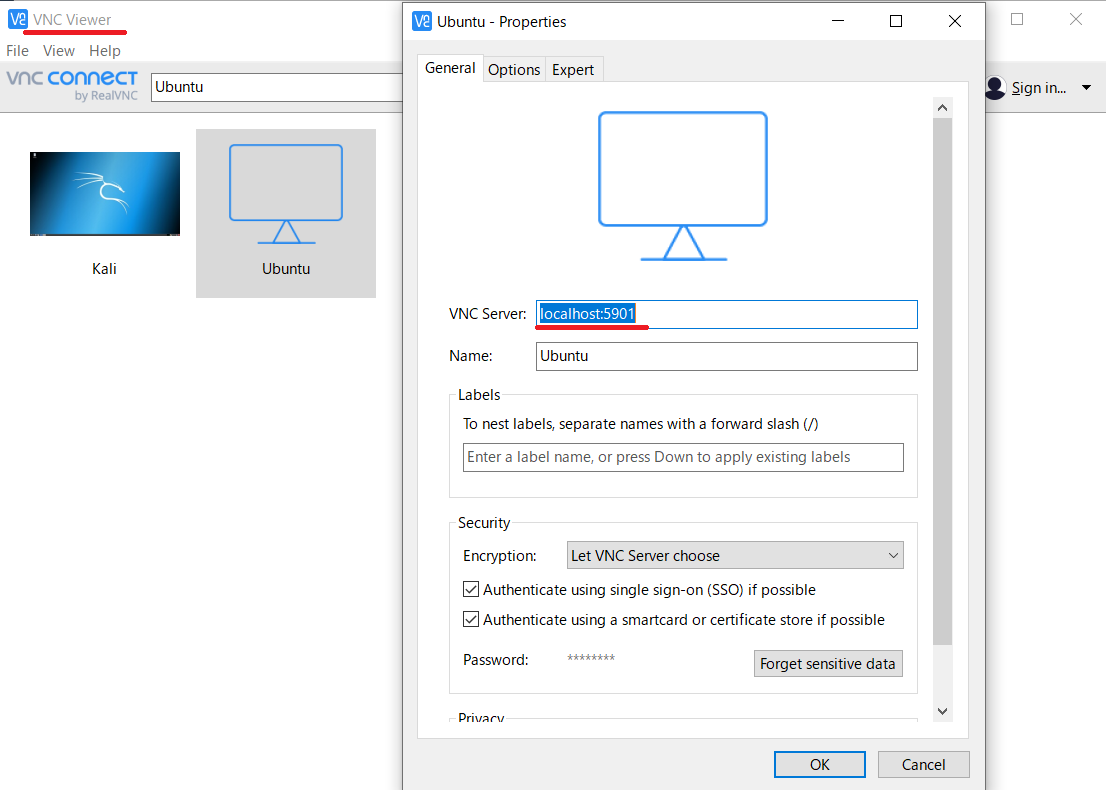1106x790 pixels.
Task: Click the scrollbar up arrow in properties
Action: 942,108
